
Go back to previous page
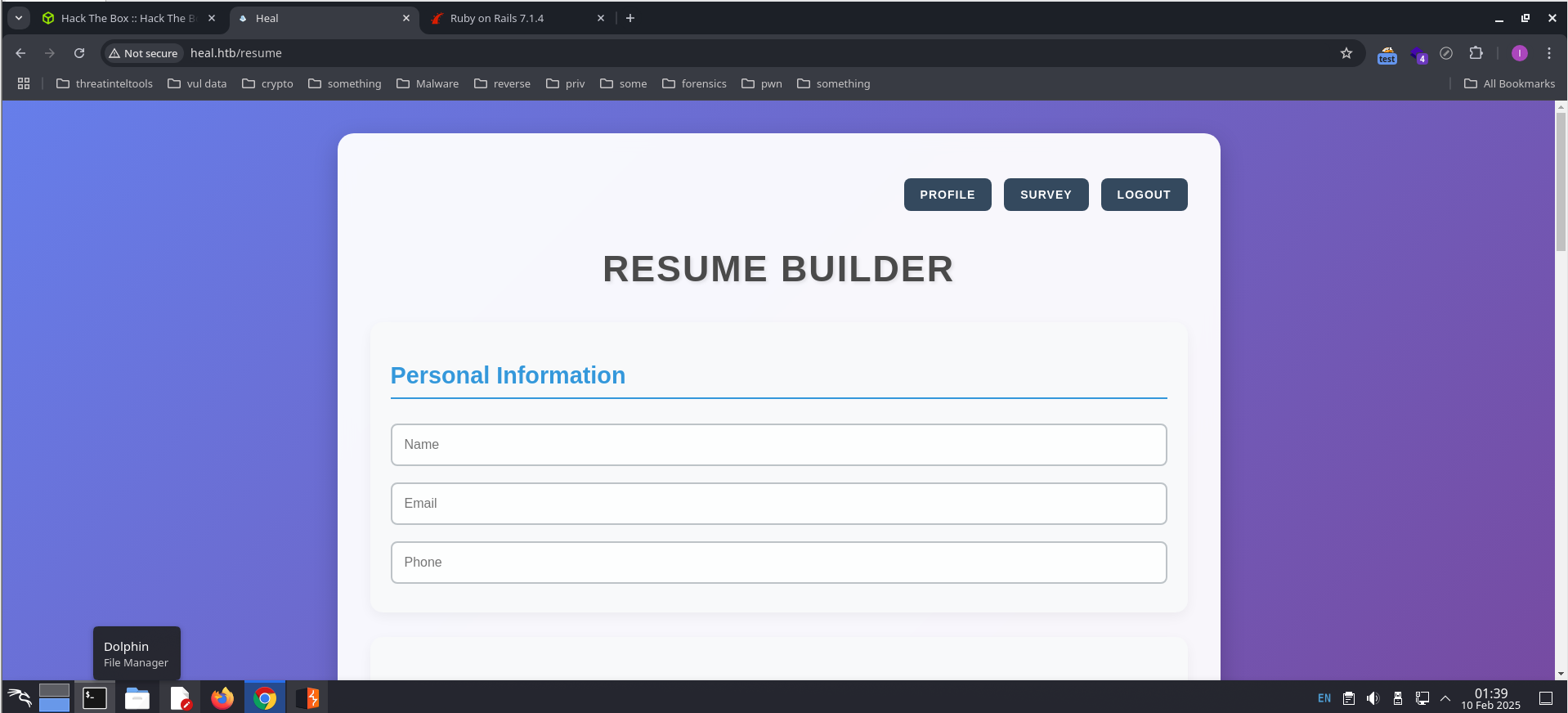click(20, 53)
